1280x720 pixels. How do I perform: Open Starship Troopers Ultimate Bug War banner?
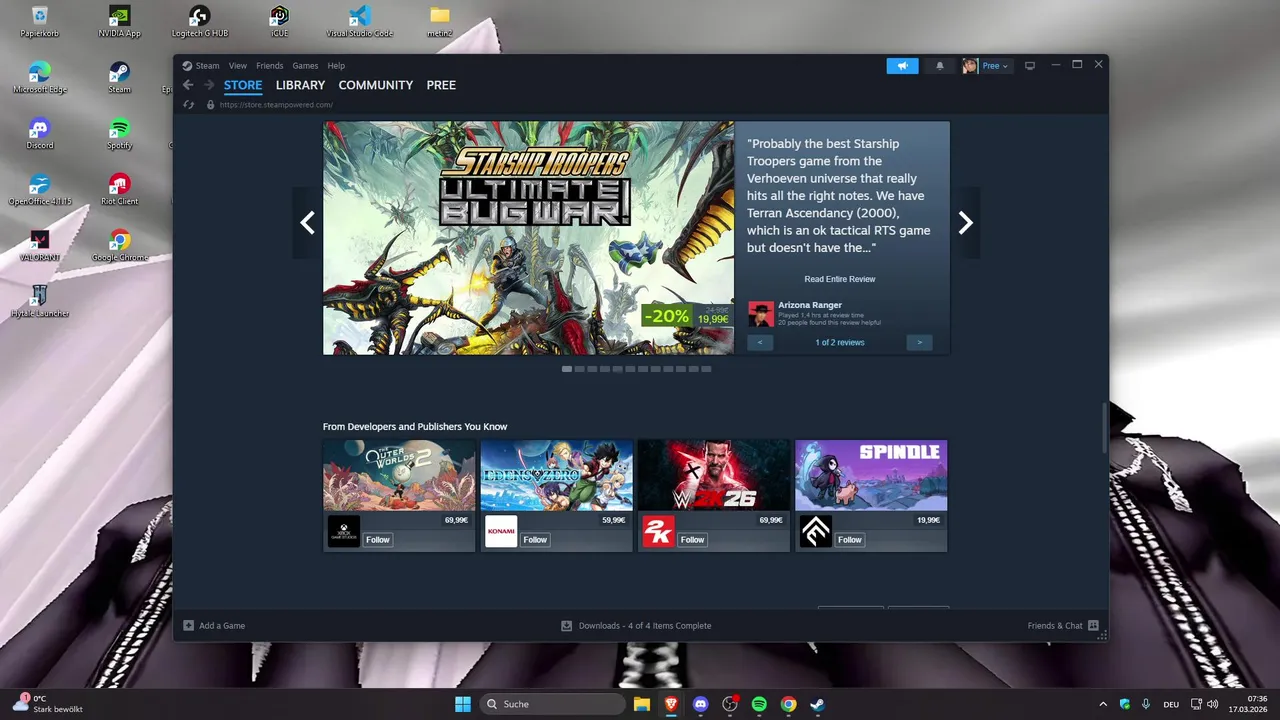528,238
